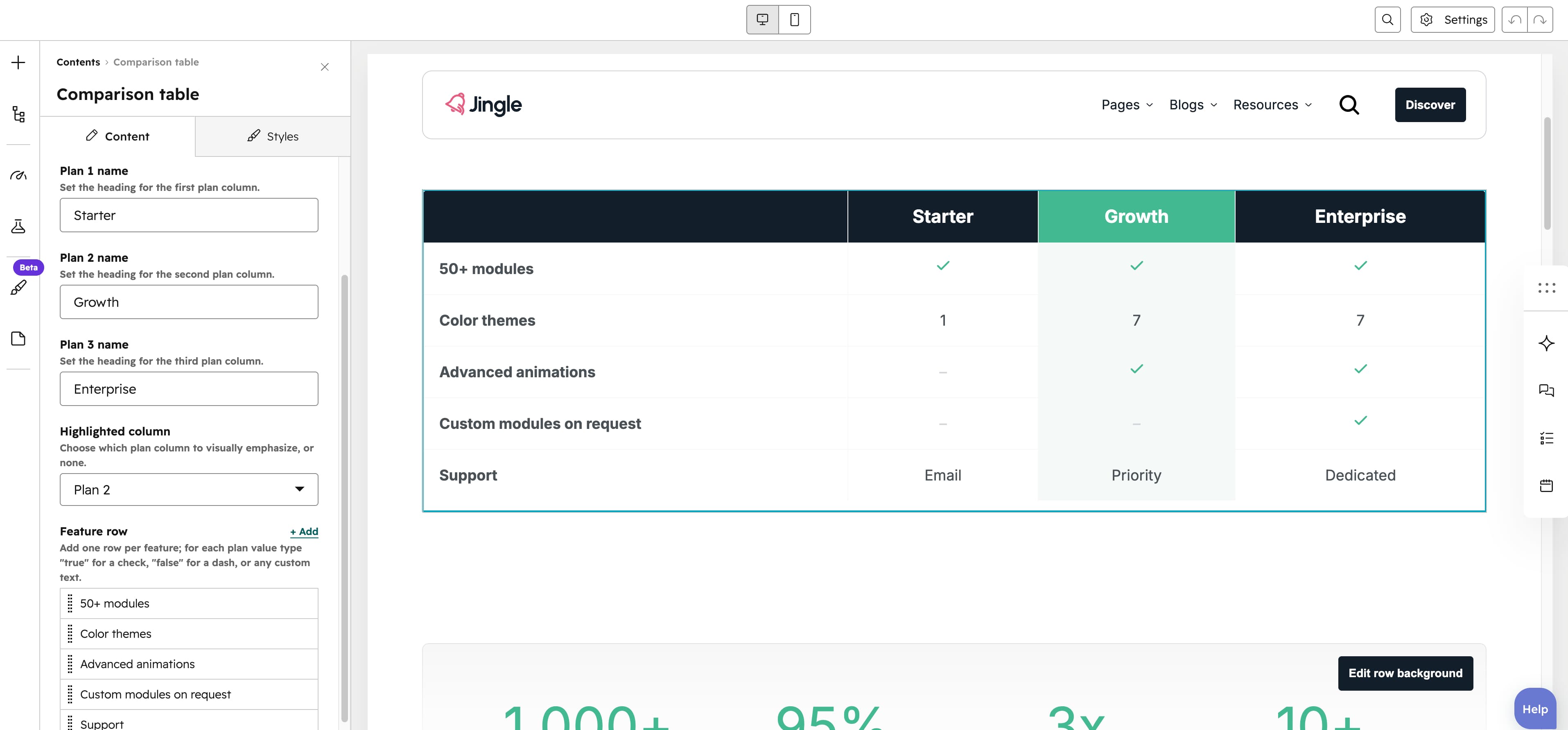Grab the Color themes row drag handle
Viewport: 1568px width, 730px height.
[x=70, y=634]
